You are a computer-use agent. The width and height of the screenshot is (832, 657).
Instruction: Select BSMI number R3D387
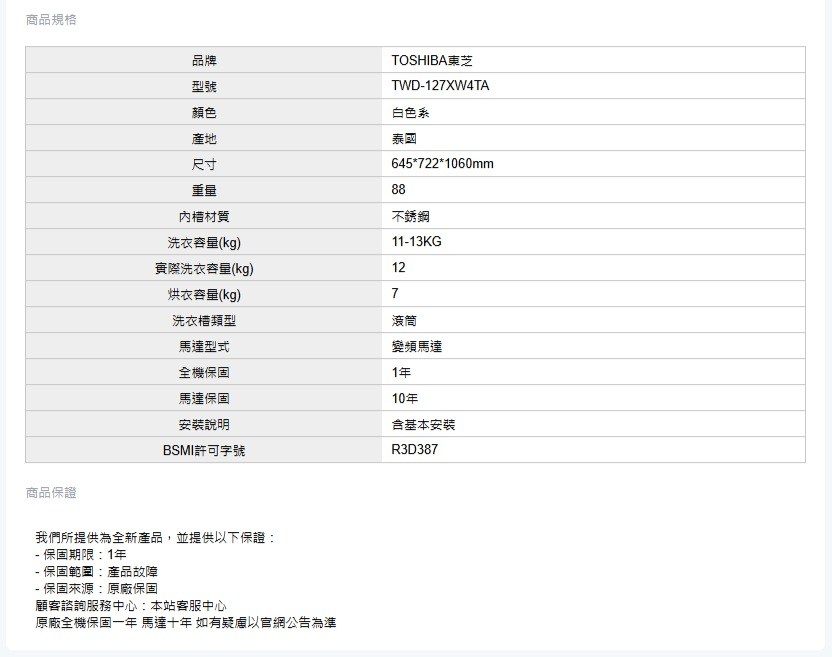414,449
